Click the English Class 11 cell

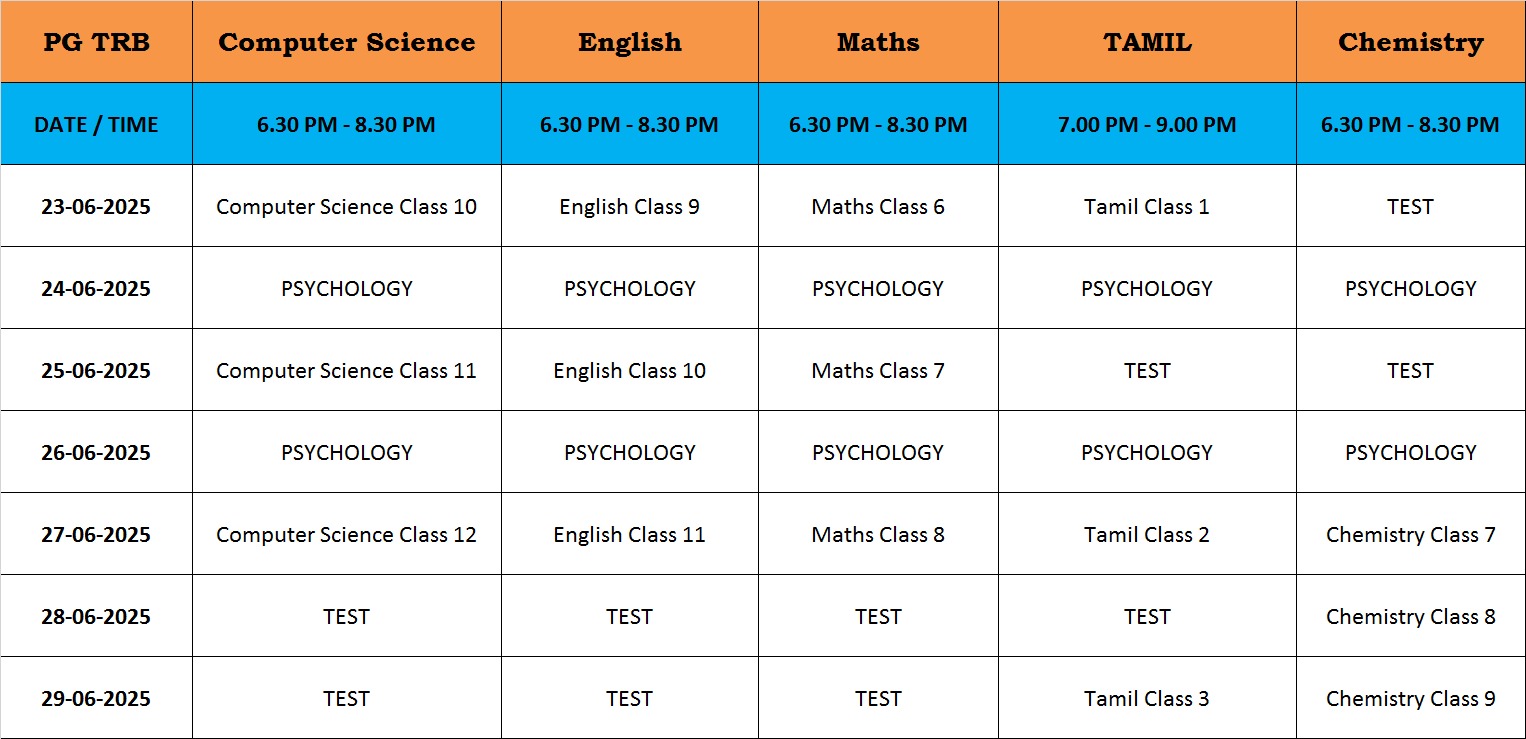click(x=630, y=534)
